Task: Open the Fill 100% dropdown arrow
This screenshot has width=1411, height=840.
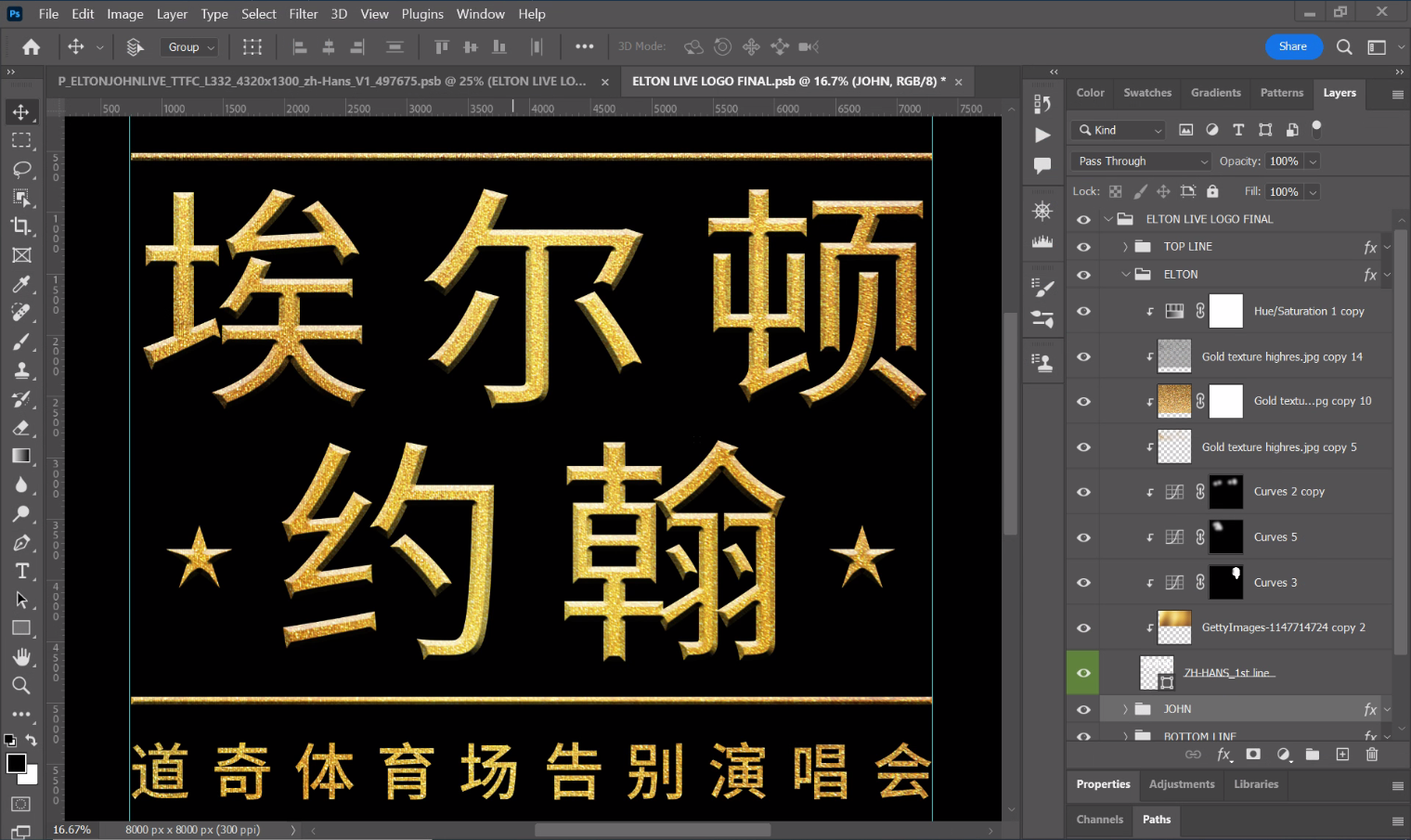Action: [x=1313, y=192]
